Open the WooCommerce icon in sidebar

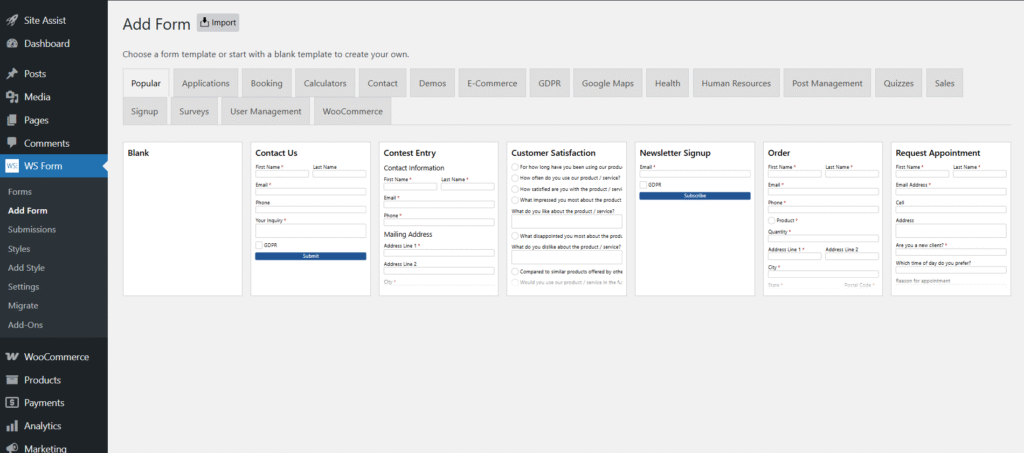(x=12, y=357)
